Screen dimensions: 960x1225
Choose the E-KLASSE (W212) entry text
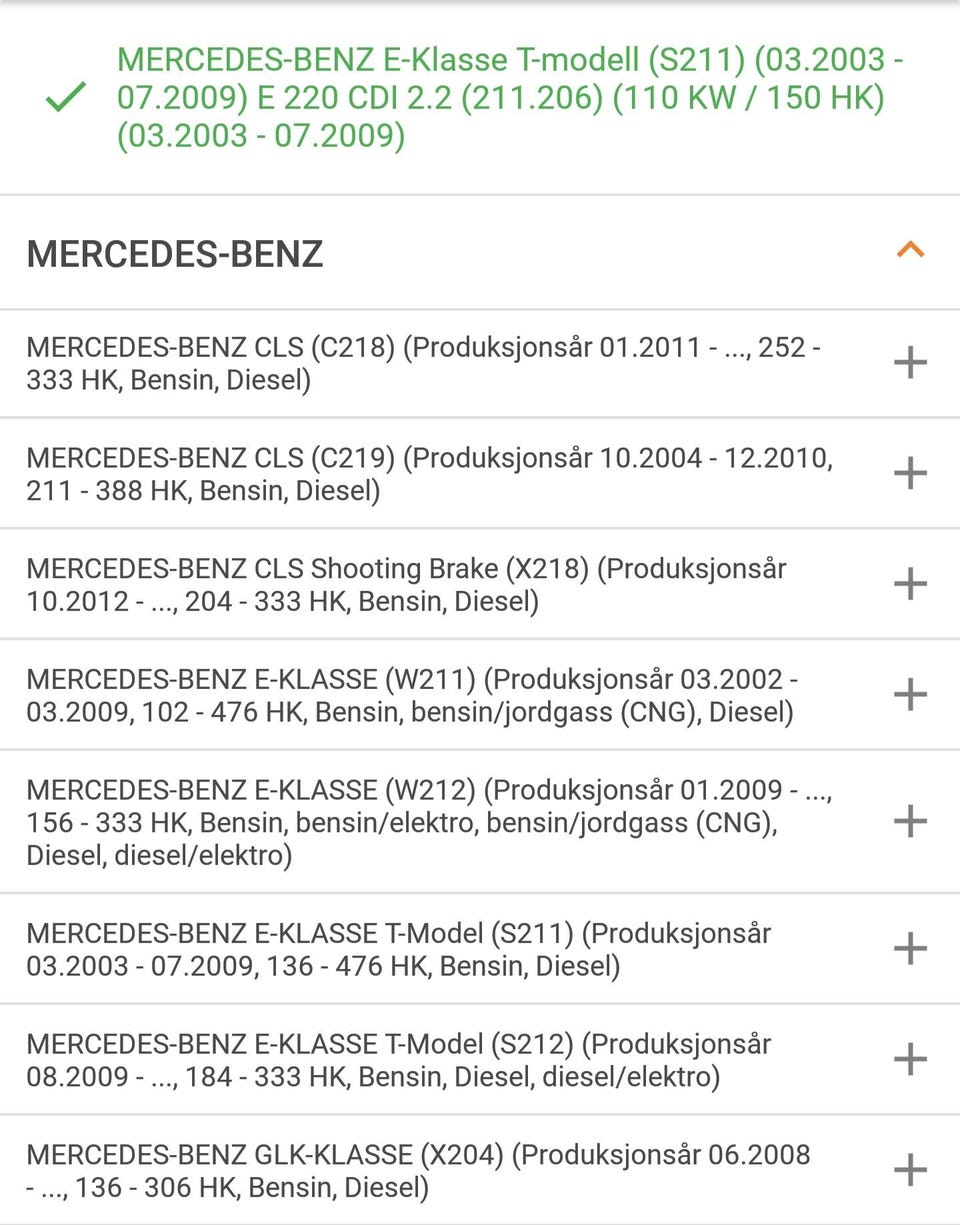pyautogui.click(x=430, y=822)
